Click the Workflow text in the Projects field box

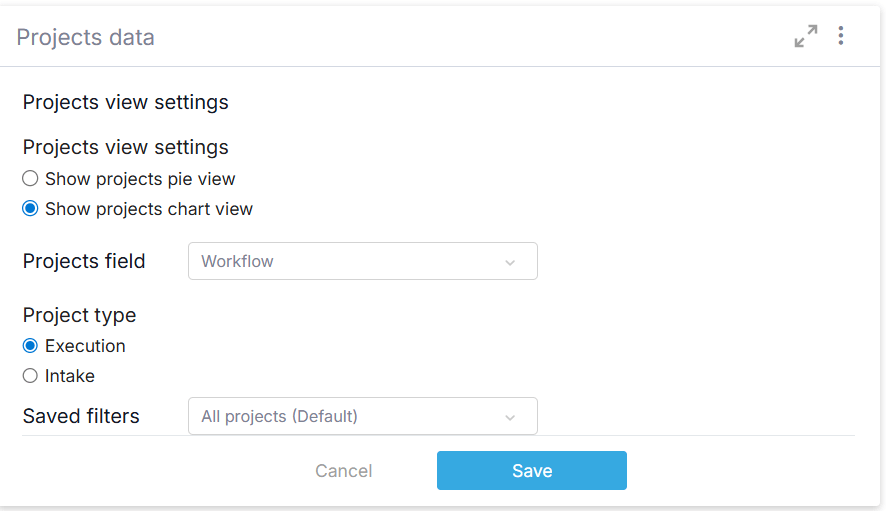(237, 261)
